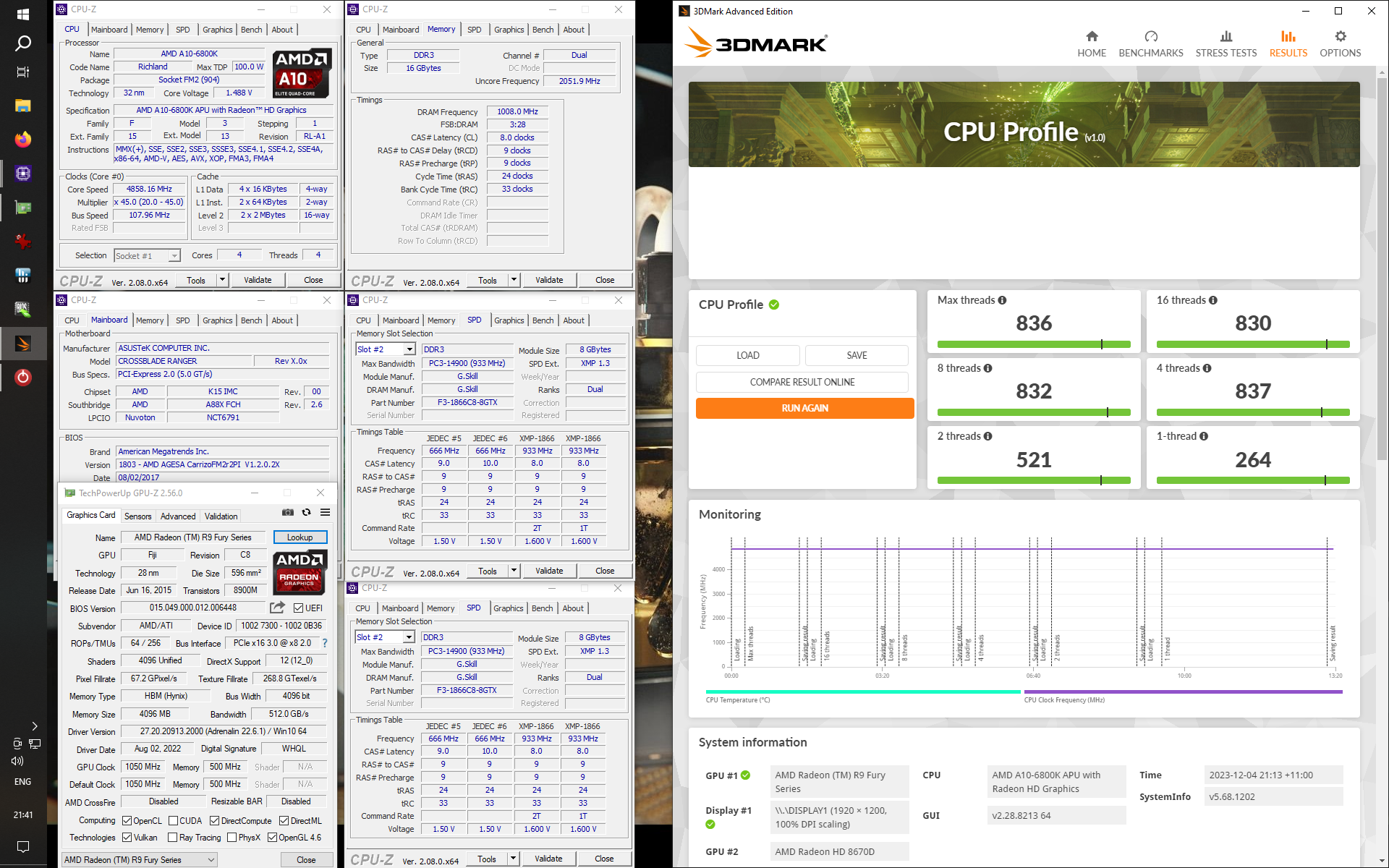Click Bus Interface question mark in GPU-Z
Image resolution: width=1389 pixels, height=868 pixels.
click(325, 643)
